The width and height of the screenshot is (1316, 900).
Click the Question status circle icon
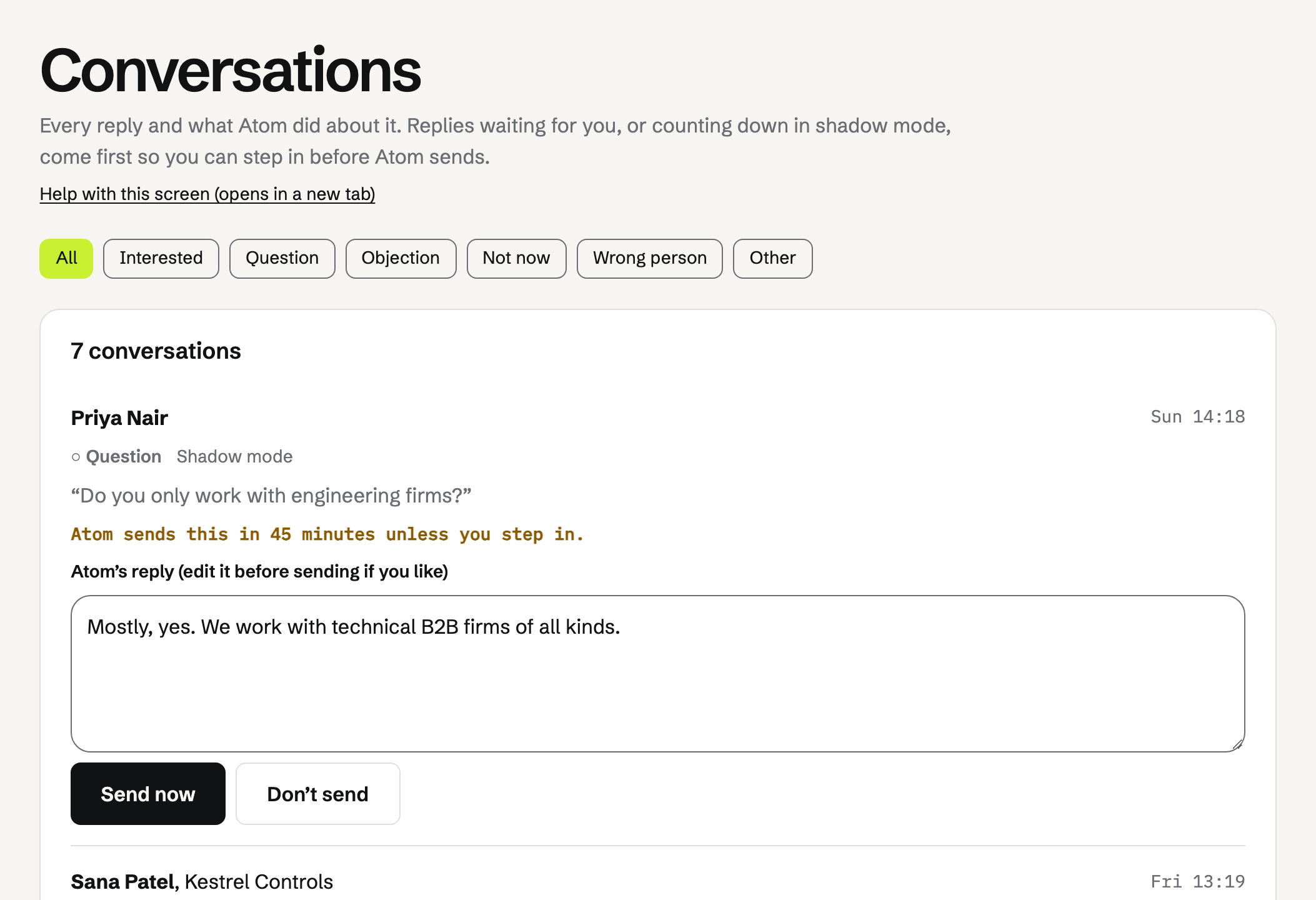point(76,457)
